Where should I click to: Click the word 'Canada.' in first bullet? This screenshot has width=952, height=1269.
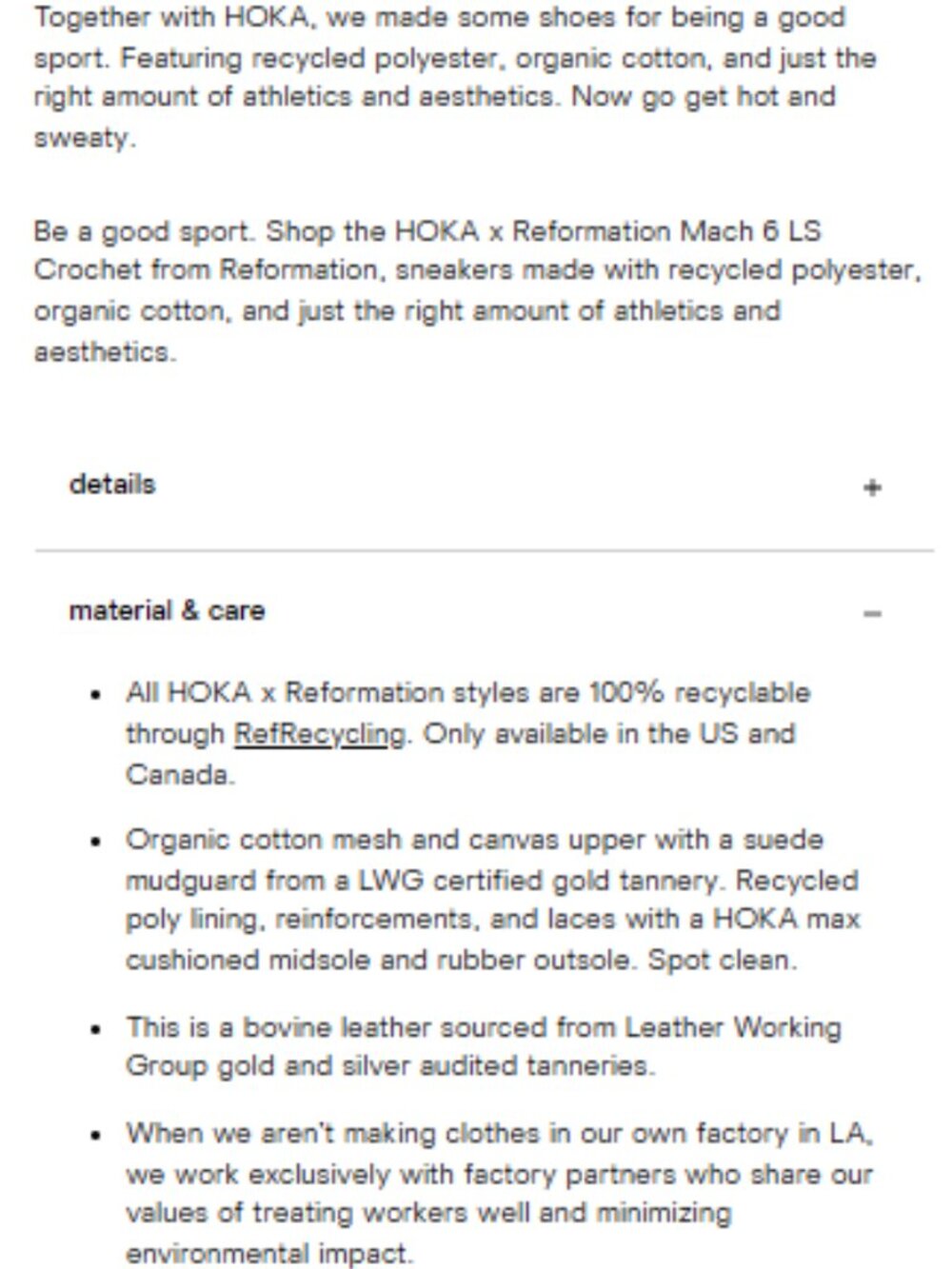click(x=180, y=775)
